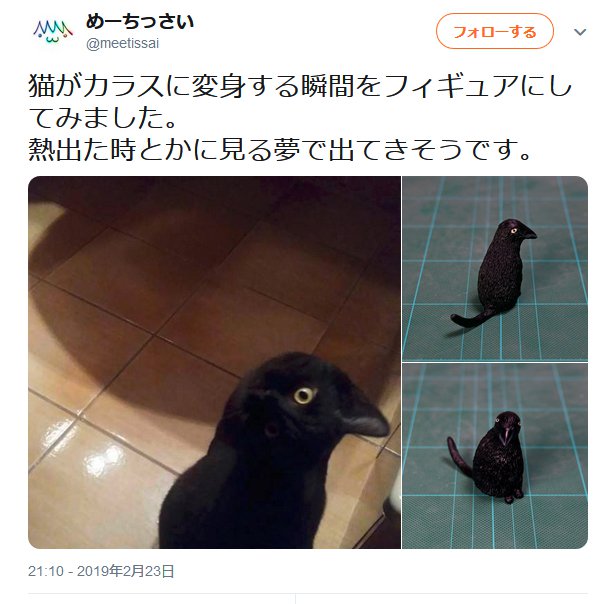Click the 21:10 - 2019年2月23日 timestamp

point(101,571)
